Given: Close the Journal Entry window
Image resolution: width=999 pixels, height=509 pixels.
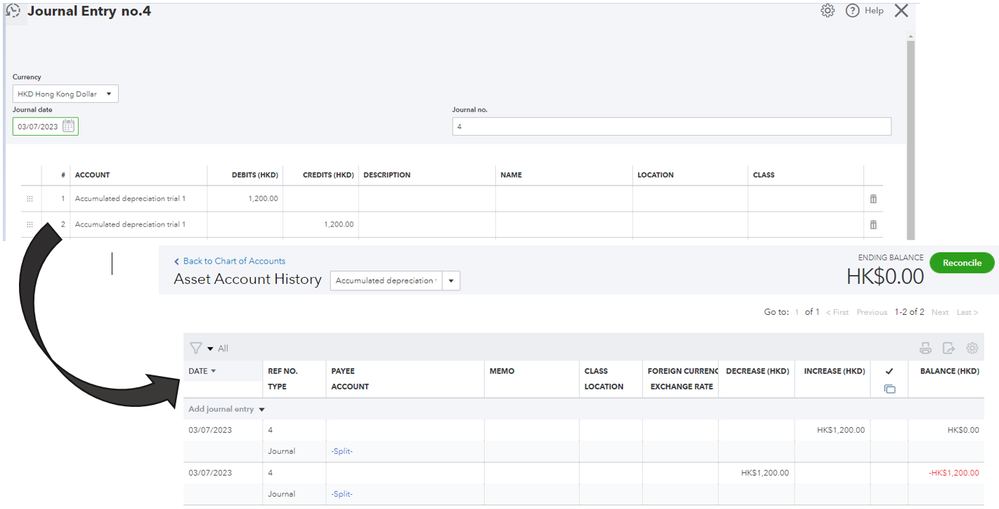Looking at the screenshot, I should click(901, 11).
